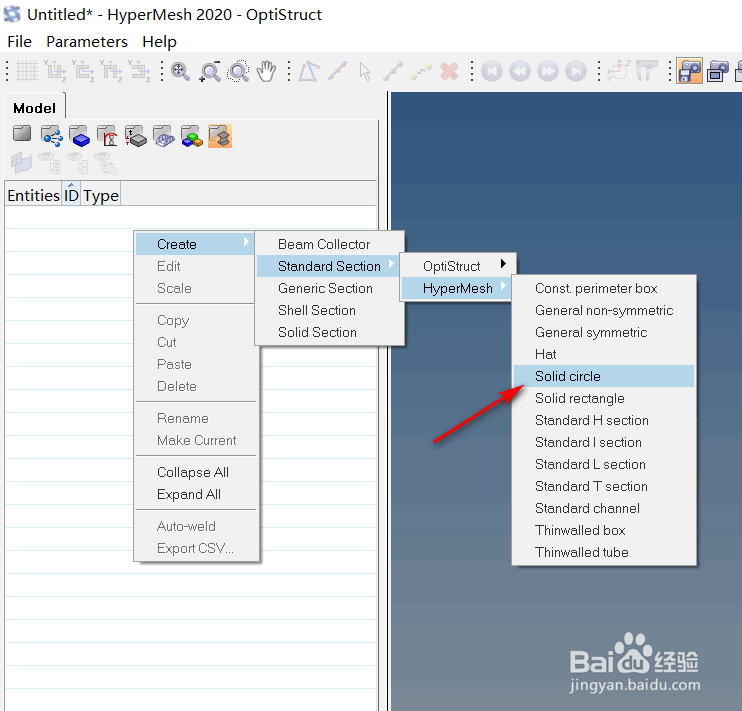Select the arrow pointer tool icon
This screenshot has width=742, height=711.
pyautogui.click(x=365, y=71)
